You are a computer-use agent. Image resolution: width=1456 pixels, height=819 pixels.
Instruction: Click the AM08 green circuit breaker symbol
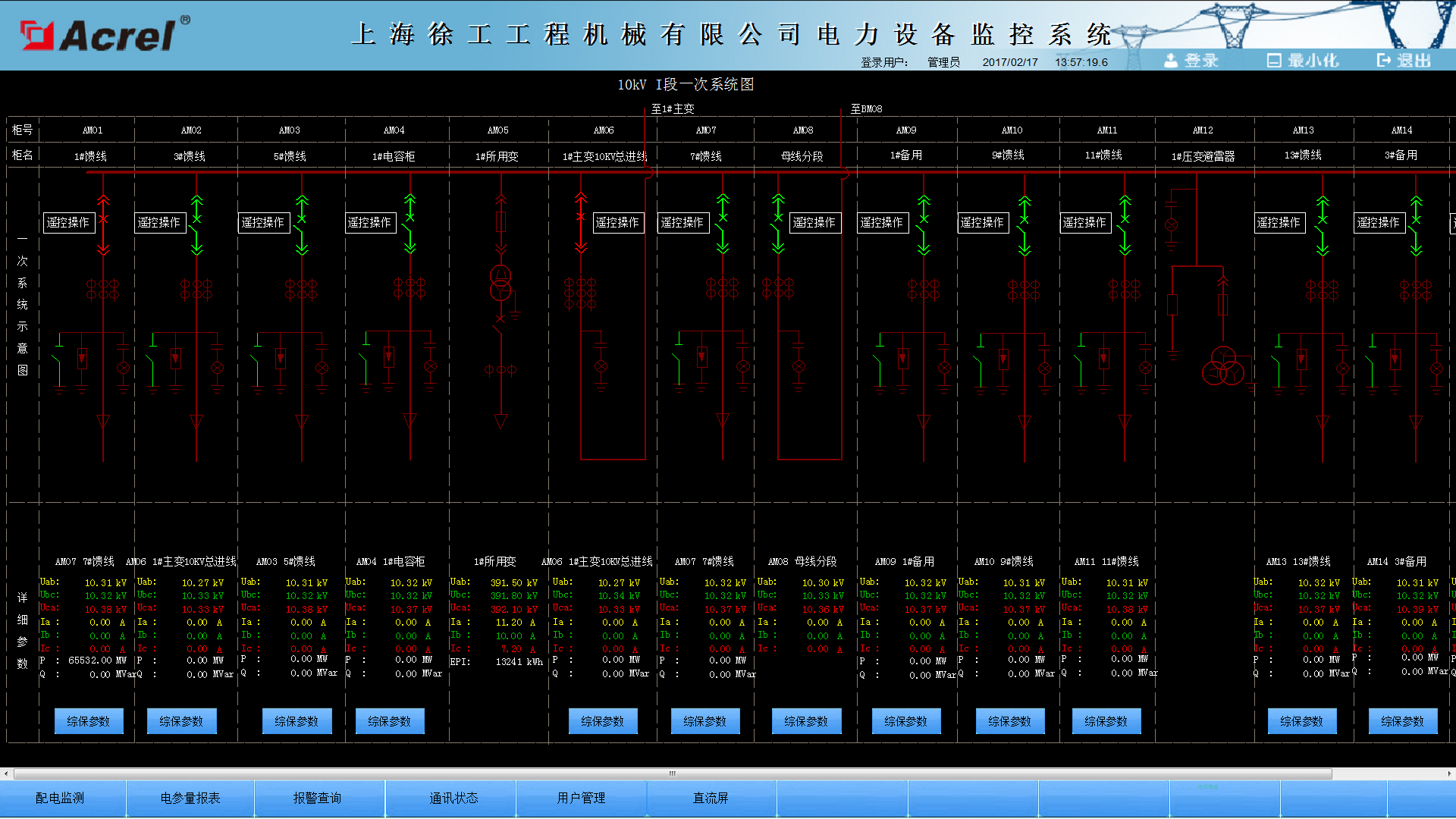pyautogui.click(x=778, y=222)
